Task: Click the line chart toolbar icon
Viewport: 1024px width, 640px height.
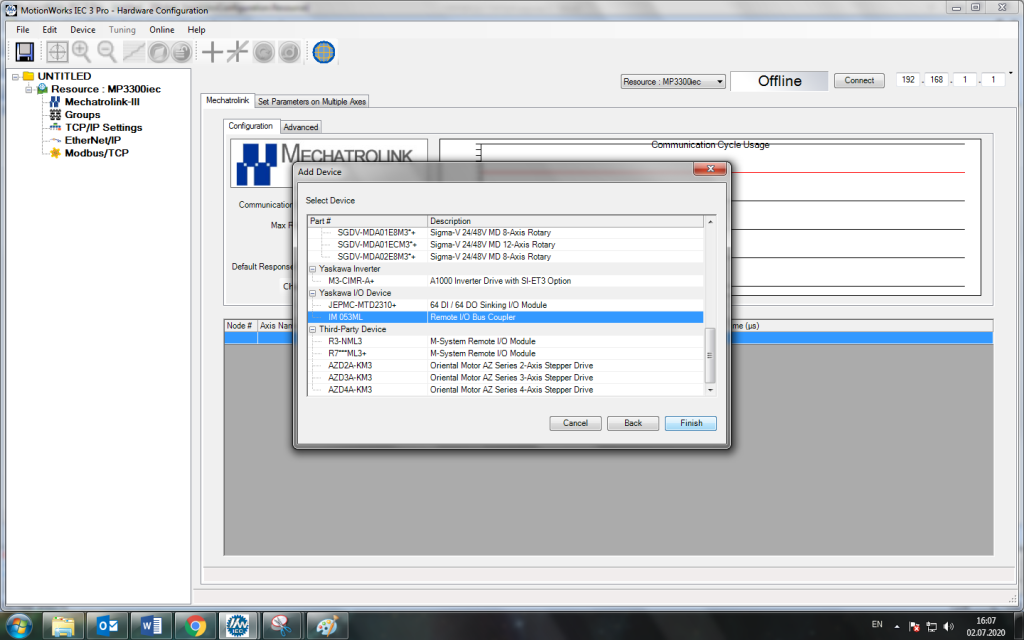Action: click(133, 52)
